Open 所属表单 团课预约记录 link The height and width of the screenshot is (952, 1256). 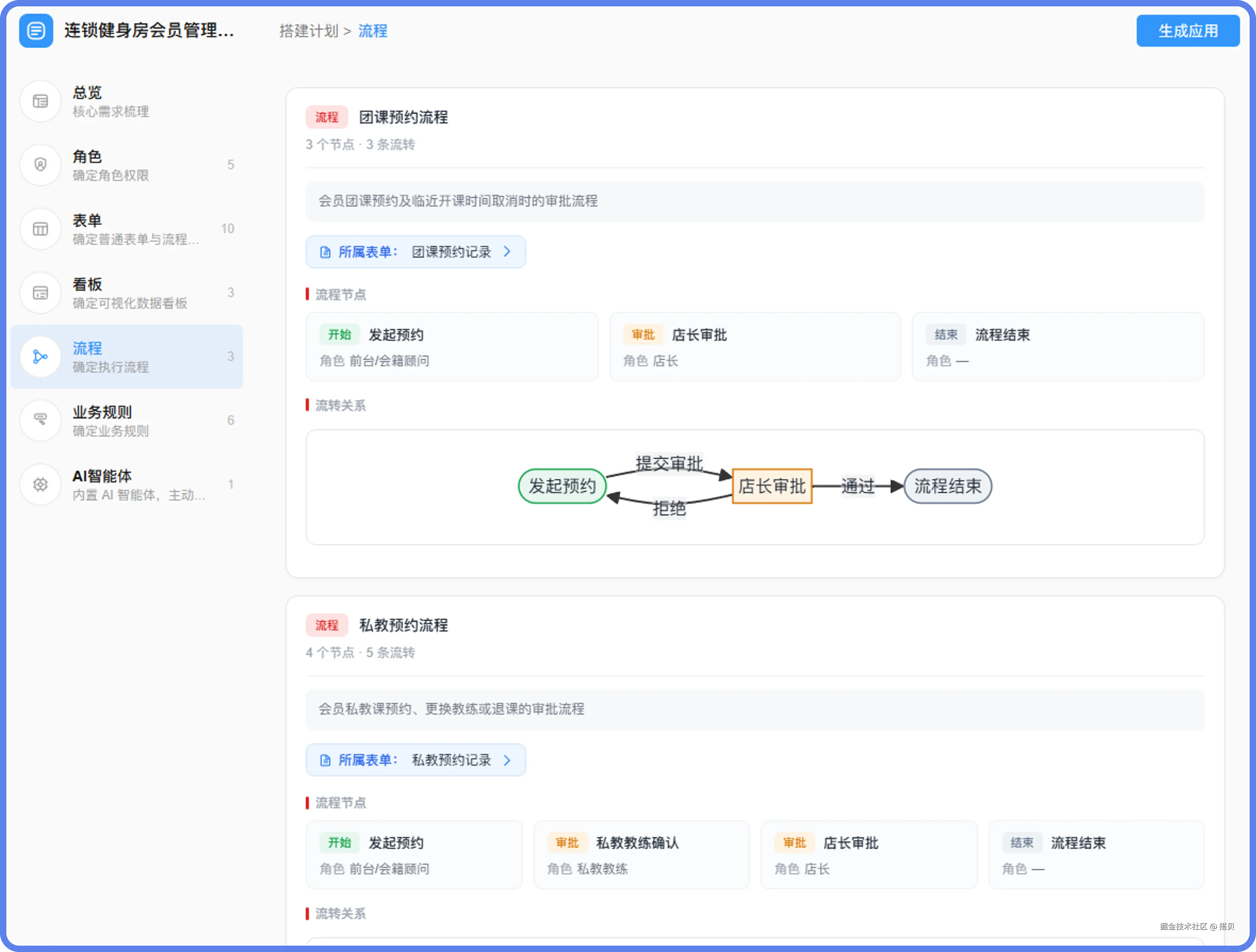pyautogui.click(x=416, y=252)
